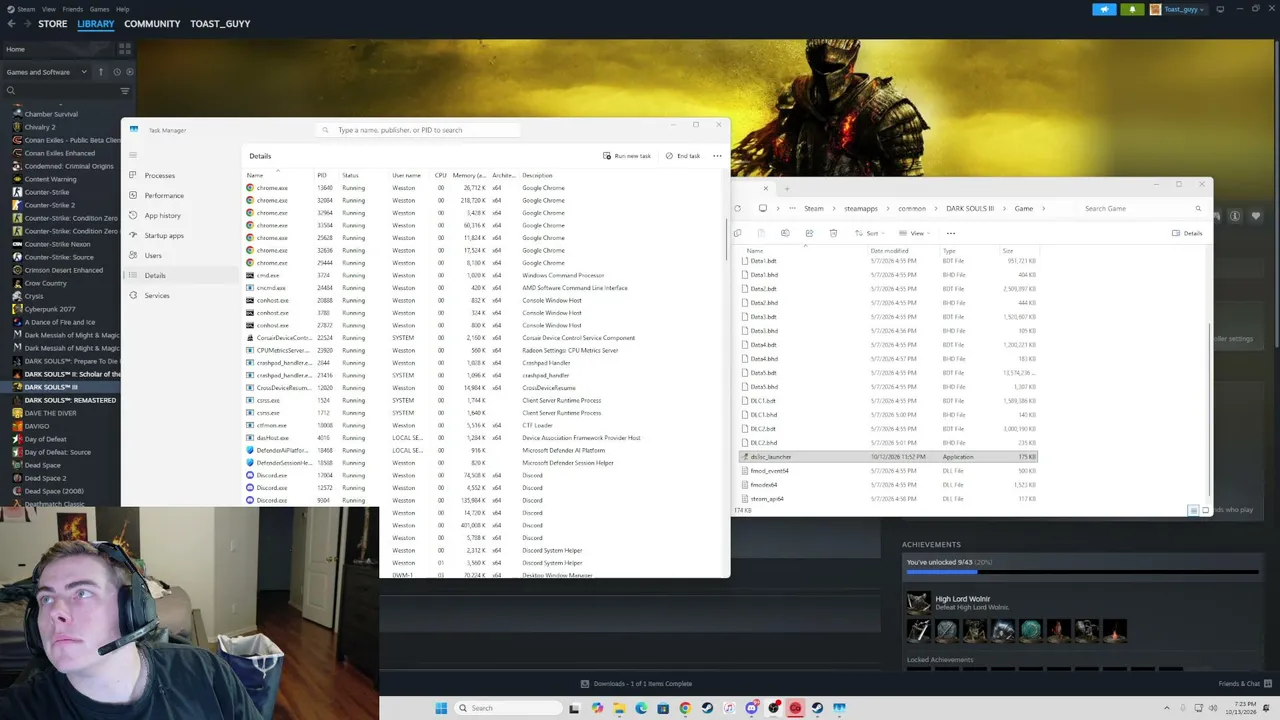Open TOAST_GUYY profile tab

(220, 24)
